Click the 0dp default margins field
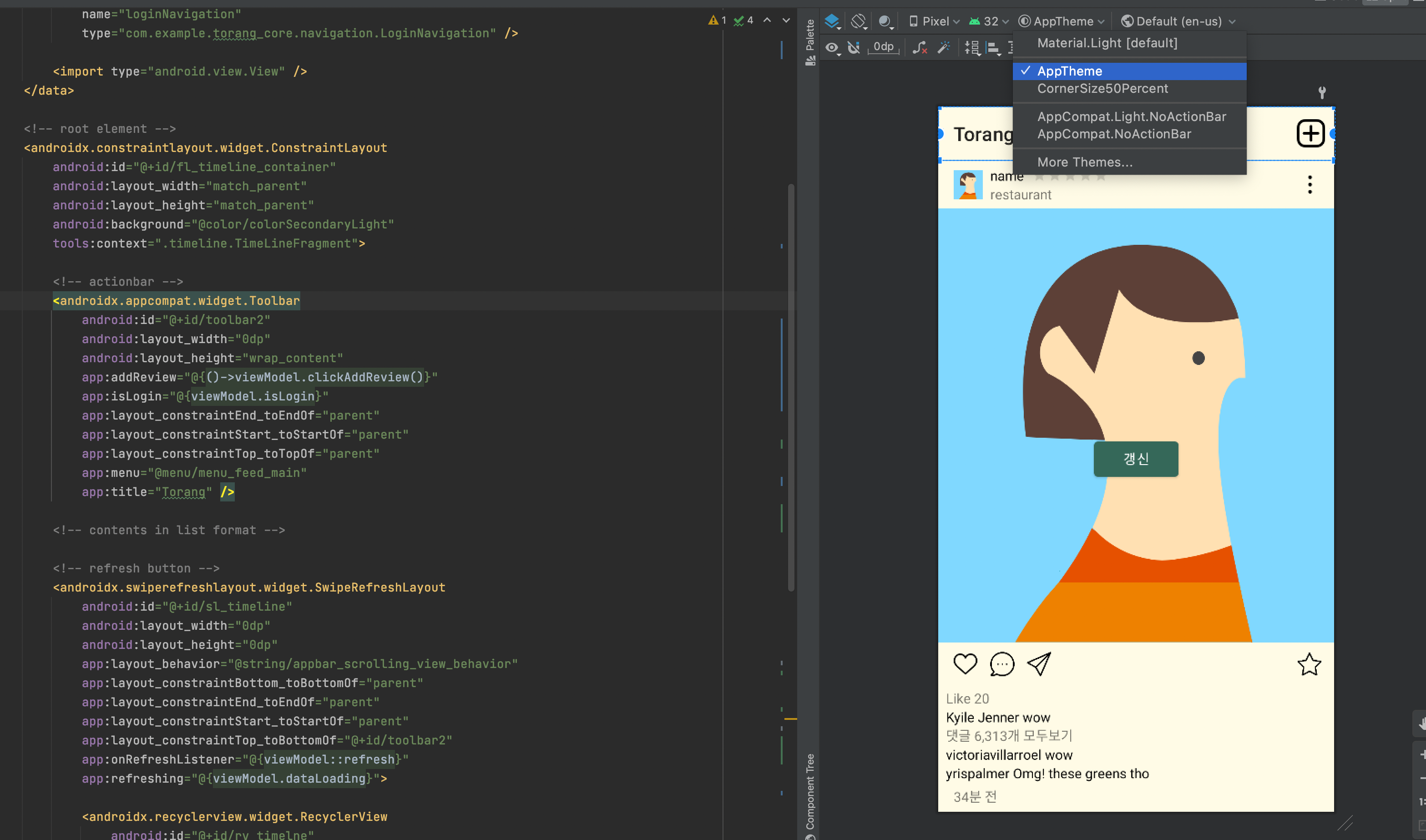1426x840 pixels. click(883, 47)
